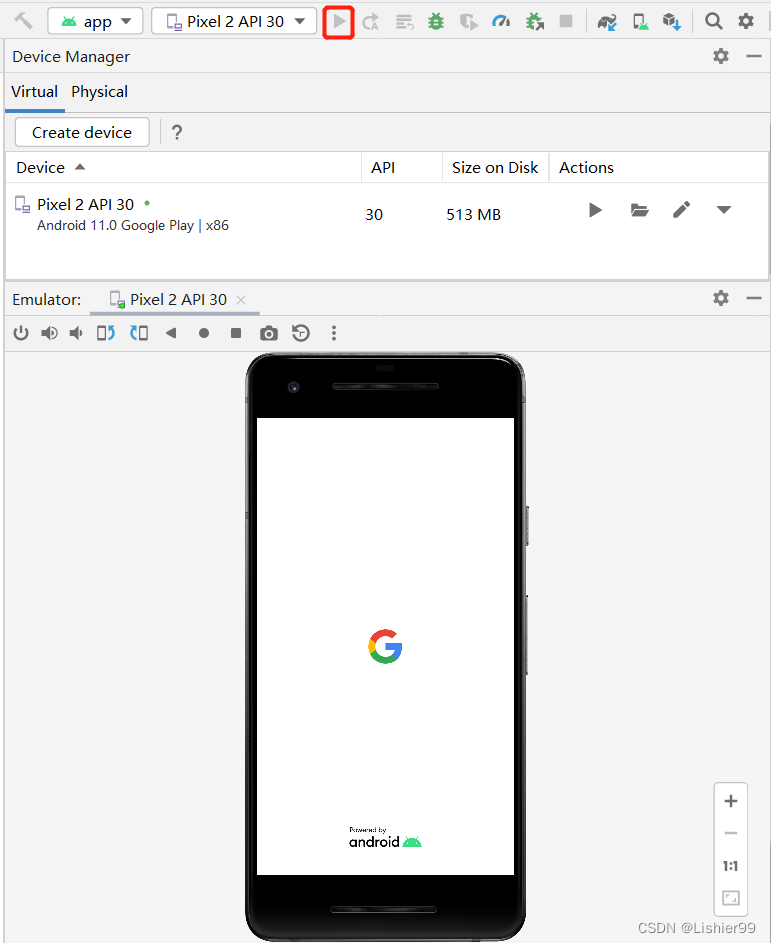Viewport: 771px width, 943px height.
Task: Rotate emulator right icon
Action: [139, 333]
